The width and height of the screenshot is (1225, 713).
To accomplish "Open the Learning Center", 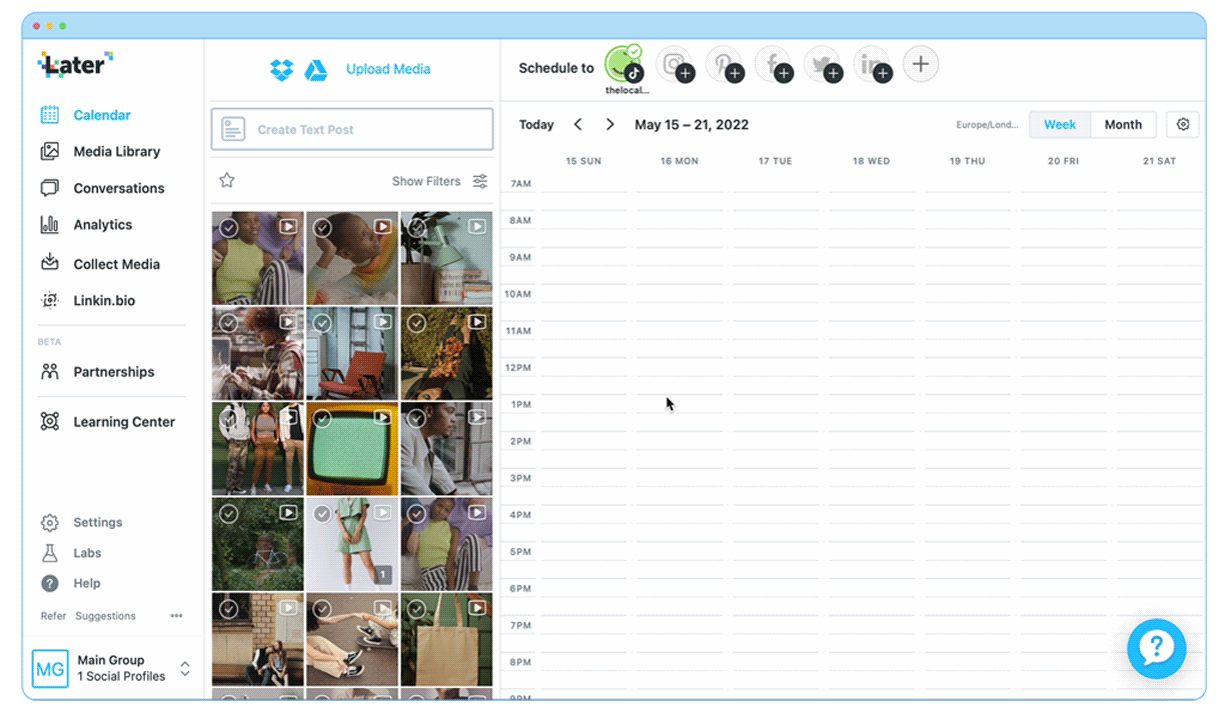I will [x=107, y=421].
